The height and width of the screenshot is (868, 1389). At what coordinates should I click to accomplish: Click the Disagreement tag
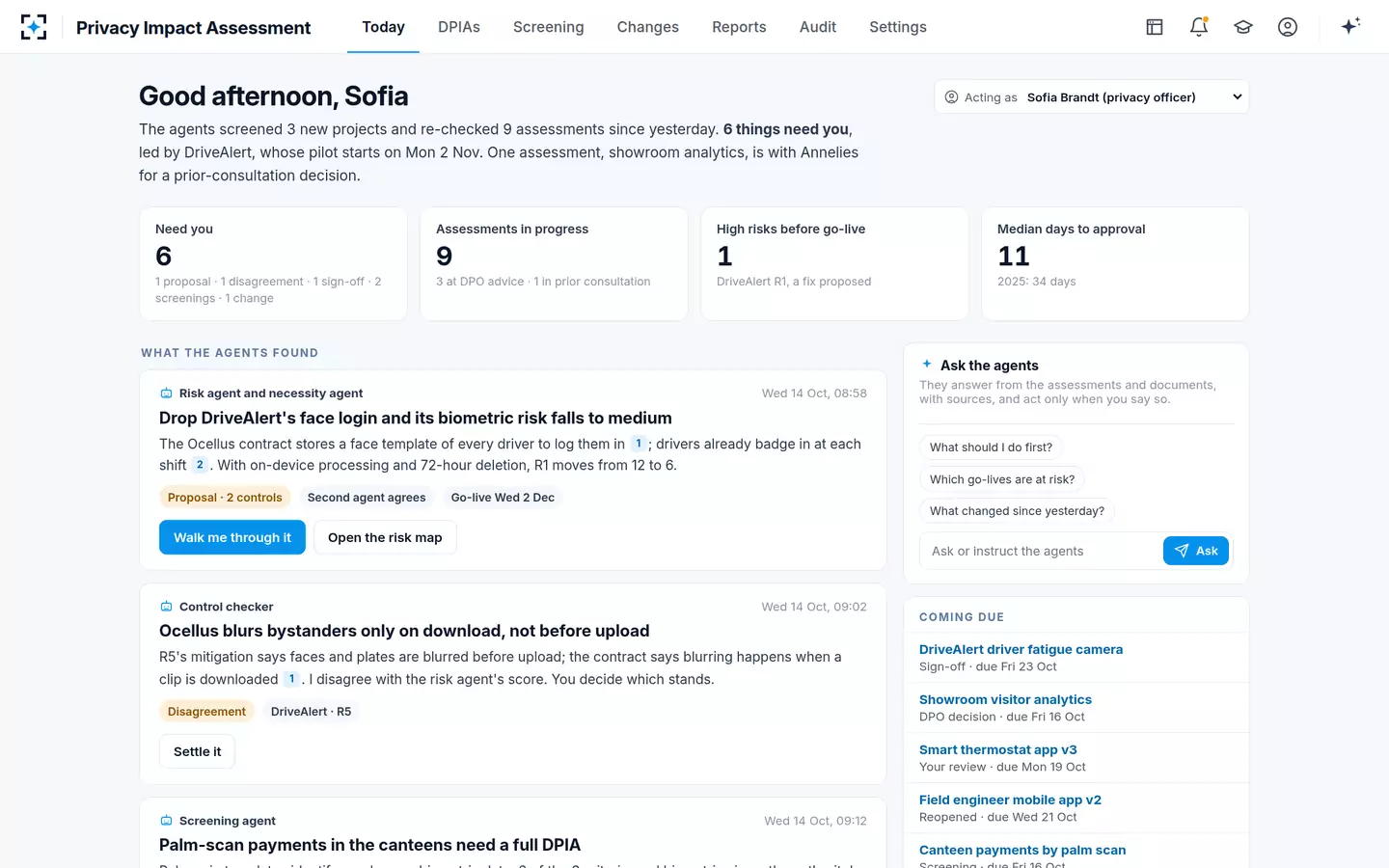(x=206, y=712)
